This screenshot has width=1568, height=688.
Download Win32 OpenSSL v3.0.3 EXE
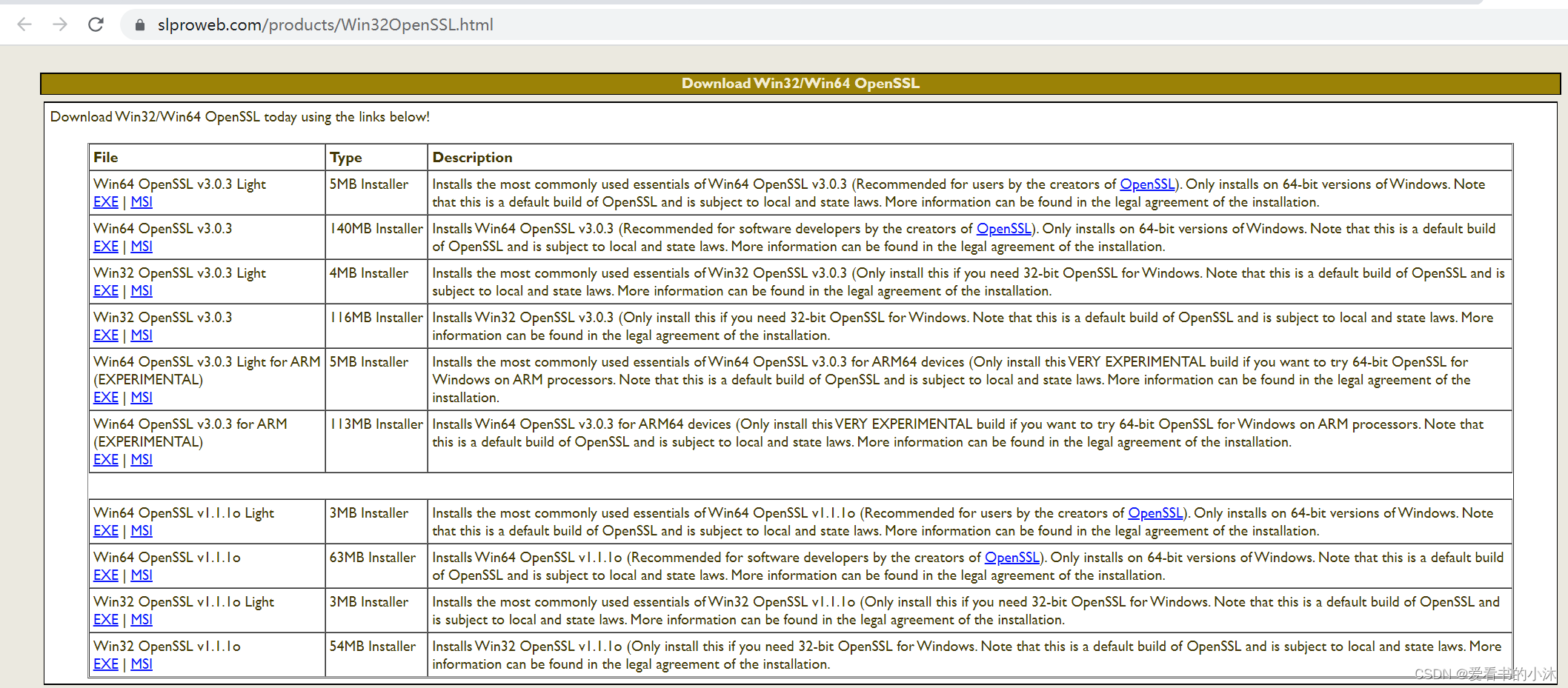[106, 335]
